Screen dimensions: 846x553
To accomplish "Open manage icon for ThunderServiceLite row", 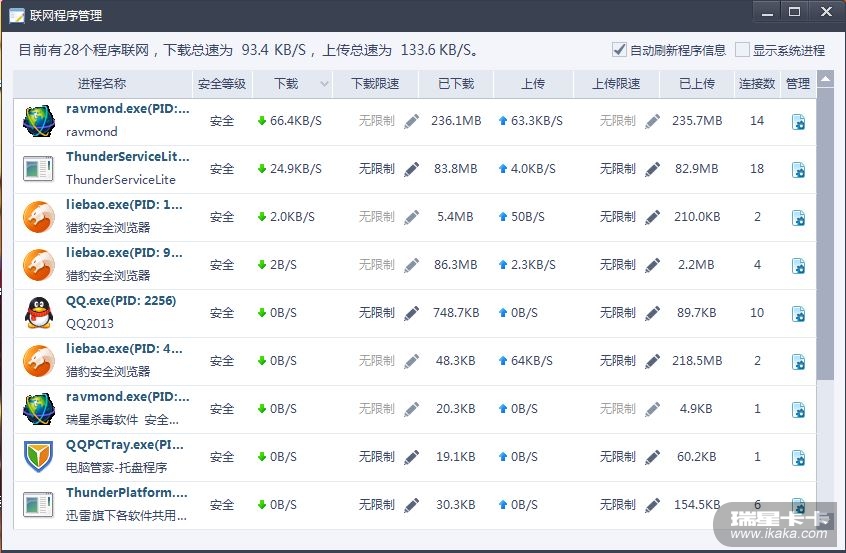I will click(798, 170).
